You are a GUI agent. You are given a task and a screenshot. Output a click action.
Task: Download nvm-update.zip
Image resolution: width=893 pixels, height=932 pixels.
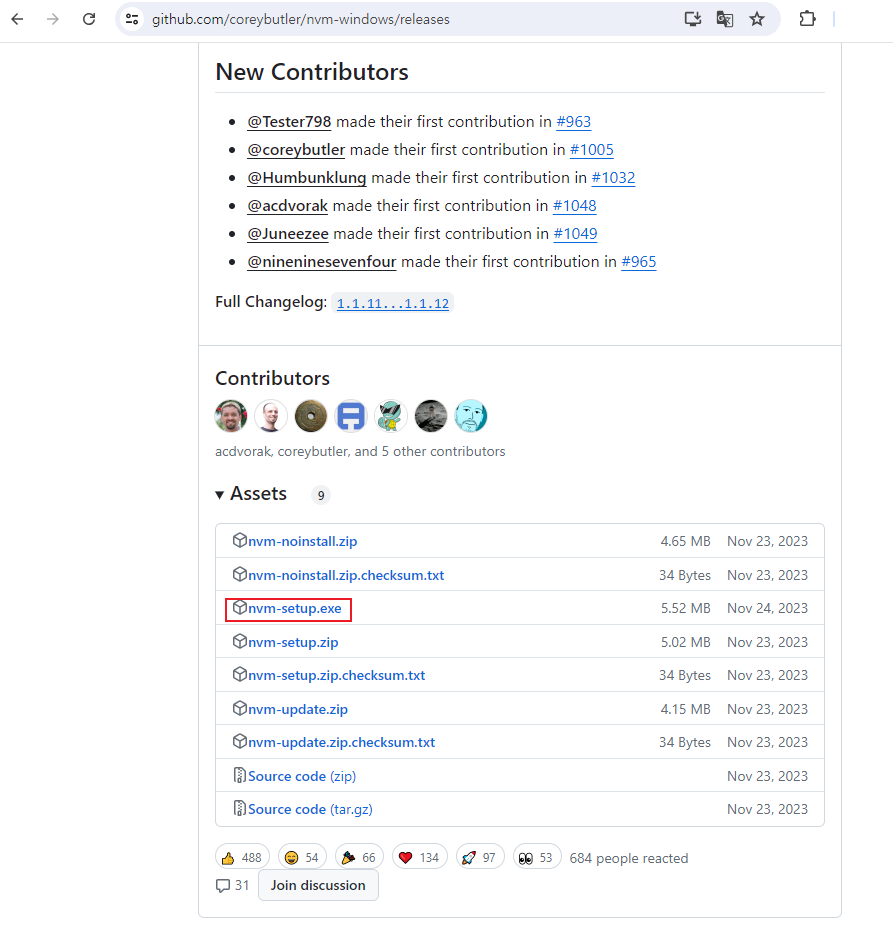click(297, 710)
